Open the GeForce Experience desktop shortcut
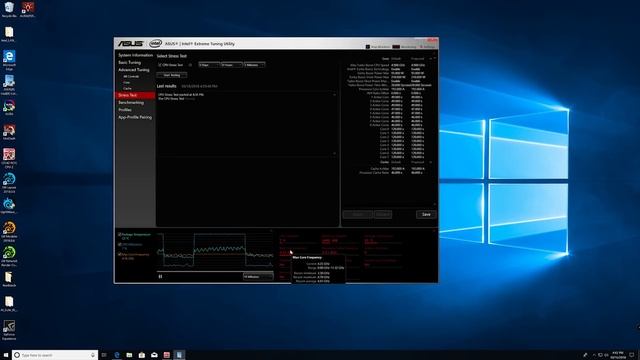The height and width of the screenshot is (360, 640). click(9, 330)
